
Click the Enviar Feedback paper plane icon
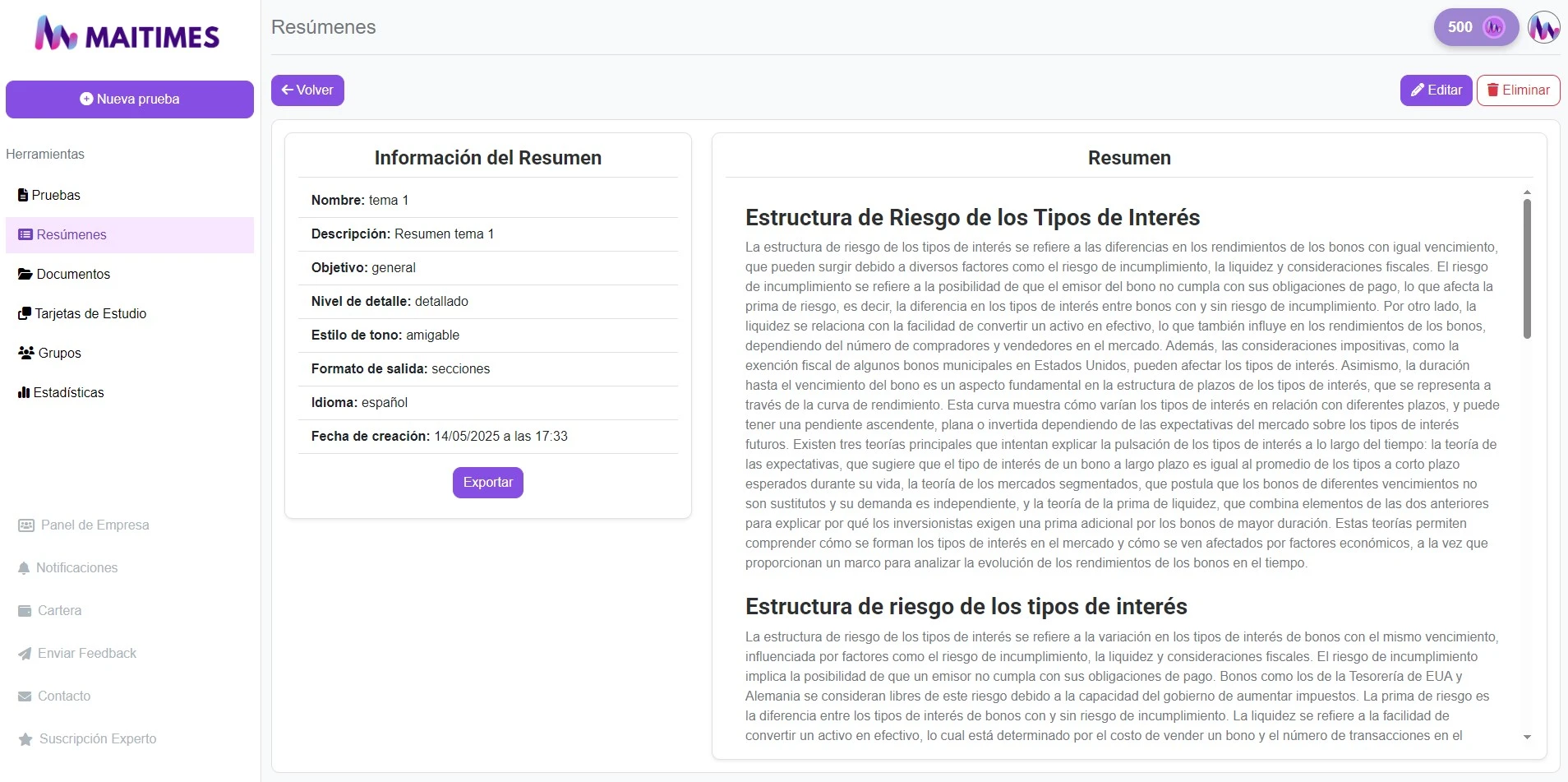click(x=23, y=653)
